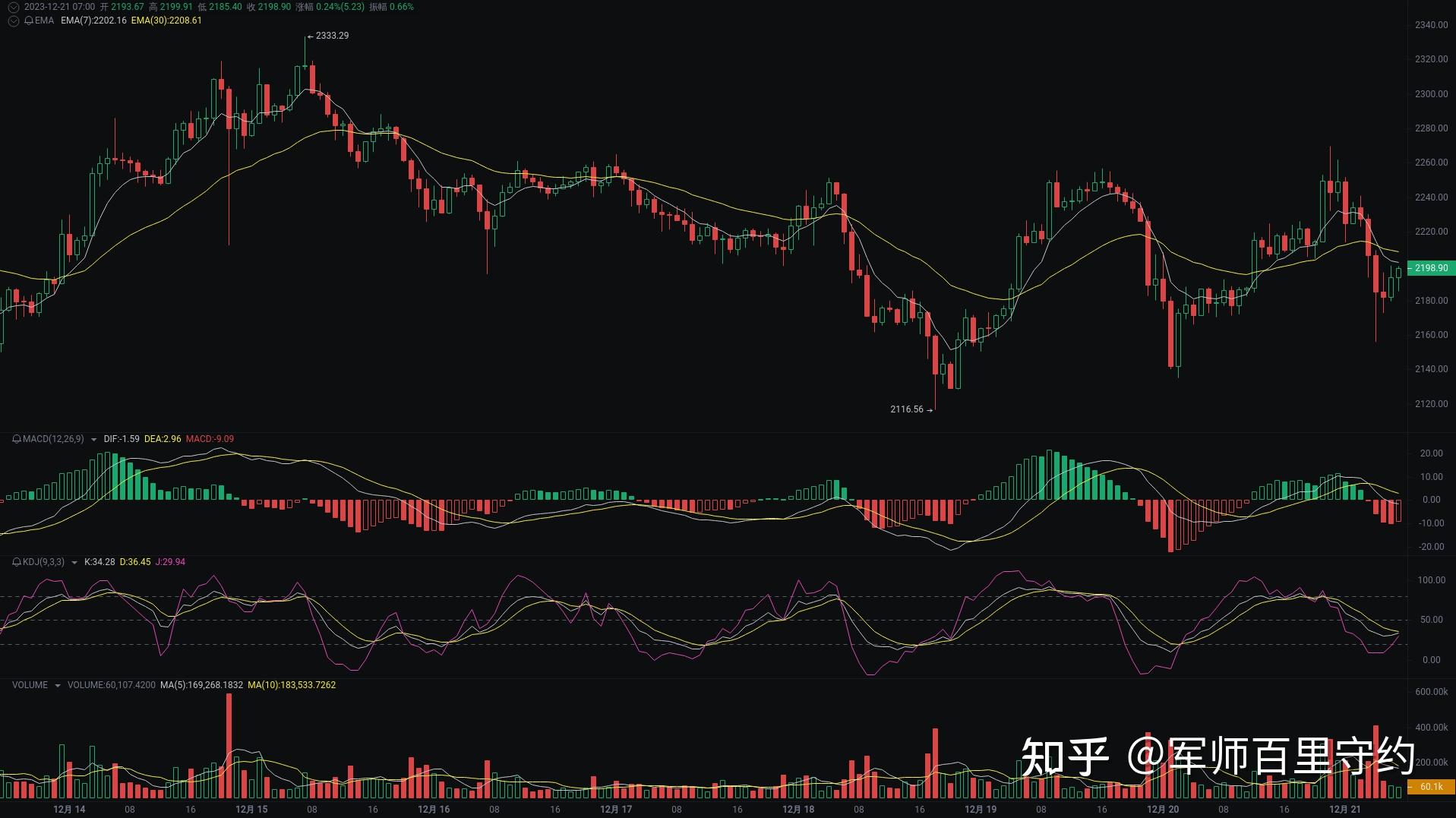Click the K:34.28 value
Viewport: 1456px width, 818px height.
click(99, 562)
